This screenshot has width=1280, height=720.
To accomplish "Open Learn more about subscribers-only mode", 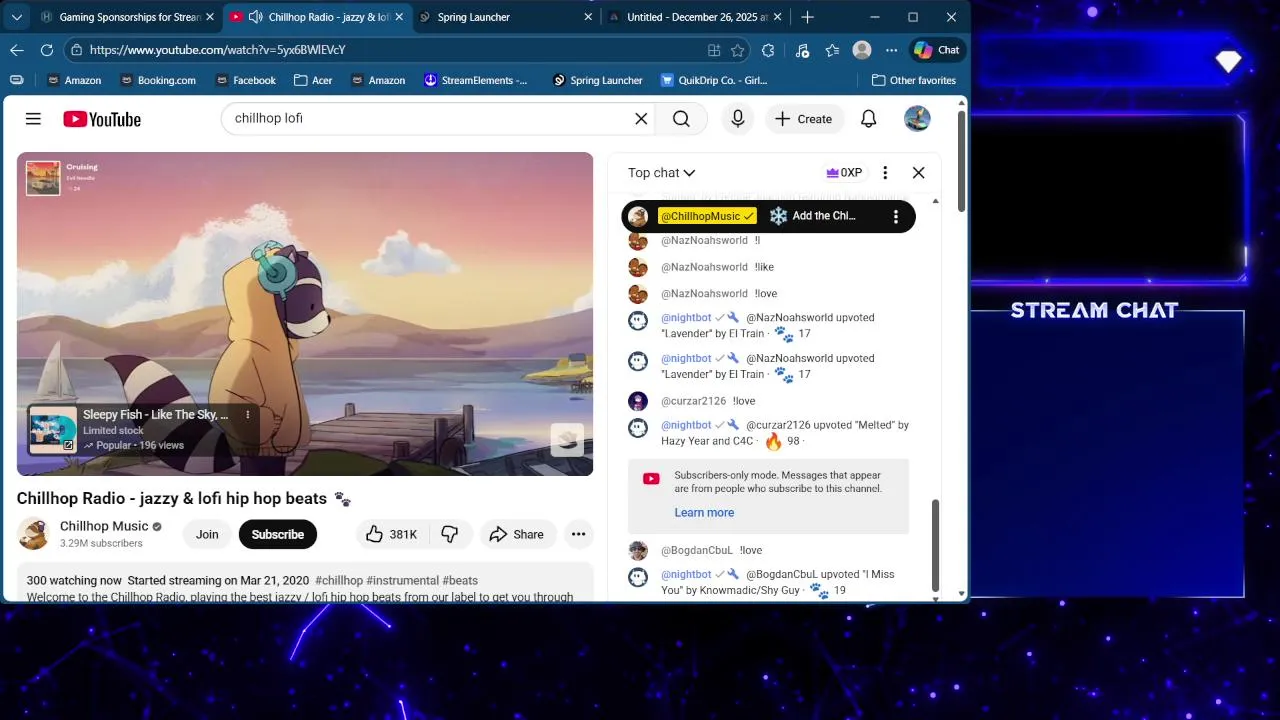I will click(704, 512).
